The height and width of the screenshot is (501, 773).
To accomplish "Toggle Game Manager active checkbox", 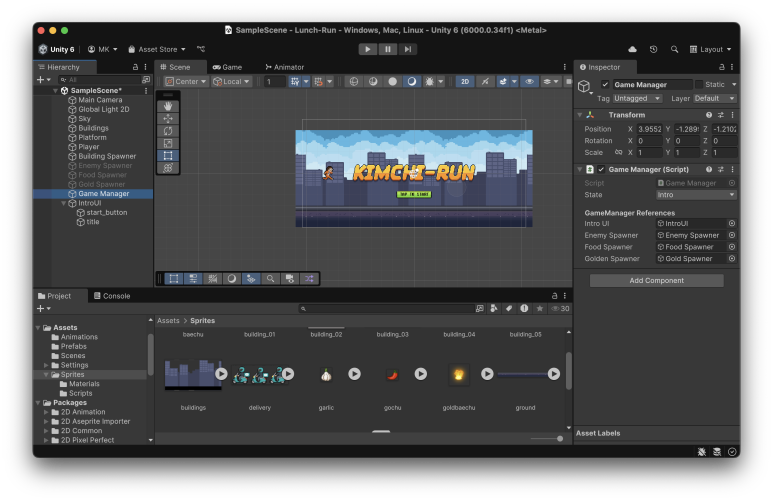I will point(605,84).
